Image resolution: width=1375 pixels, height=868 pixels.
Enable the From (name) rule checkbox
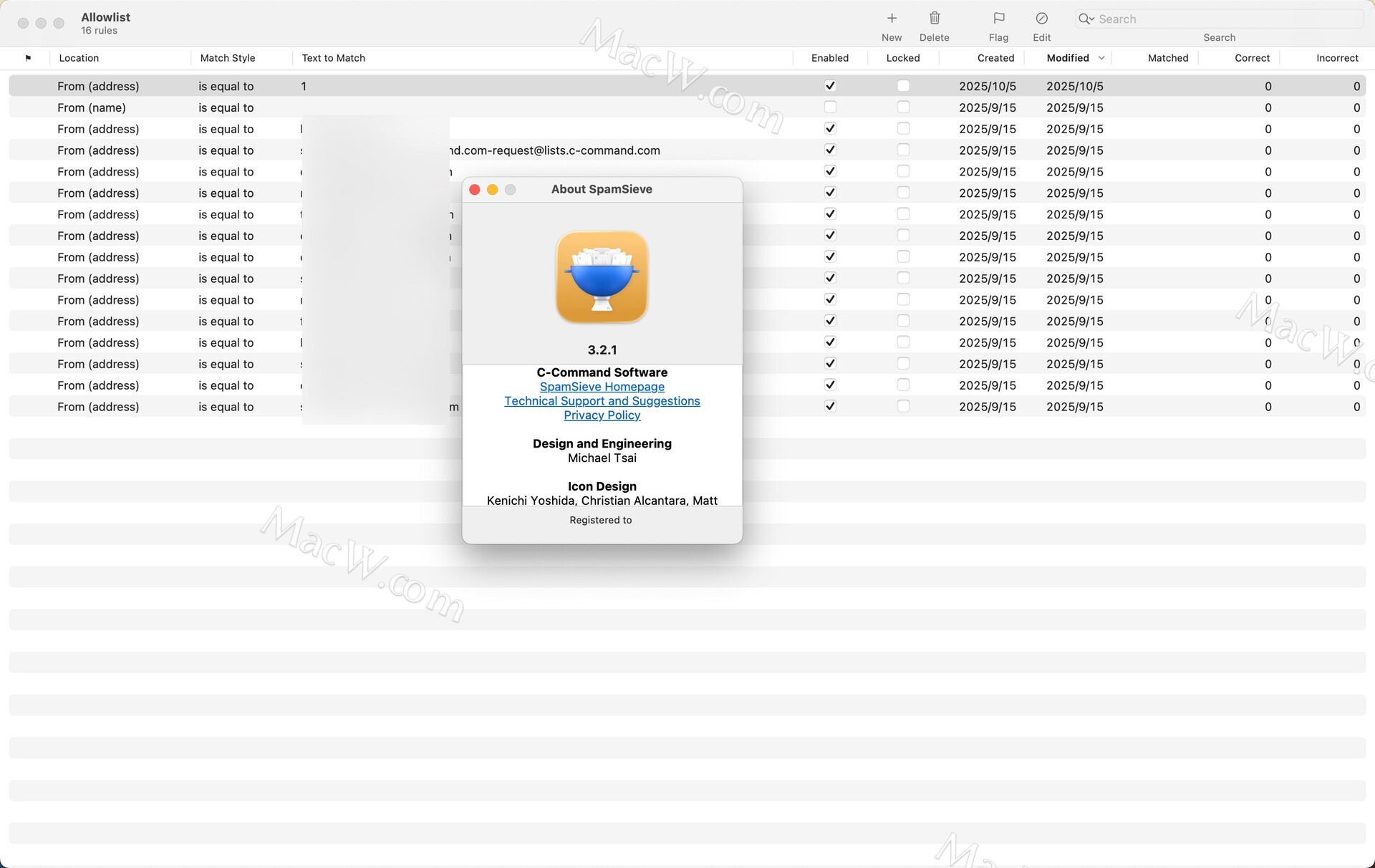[830, 107]
